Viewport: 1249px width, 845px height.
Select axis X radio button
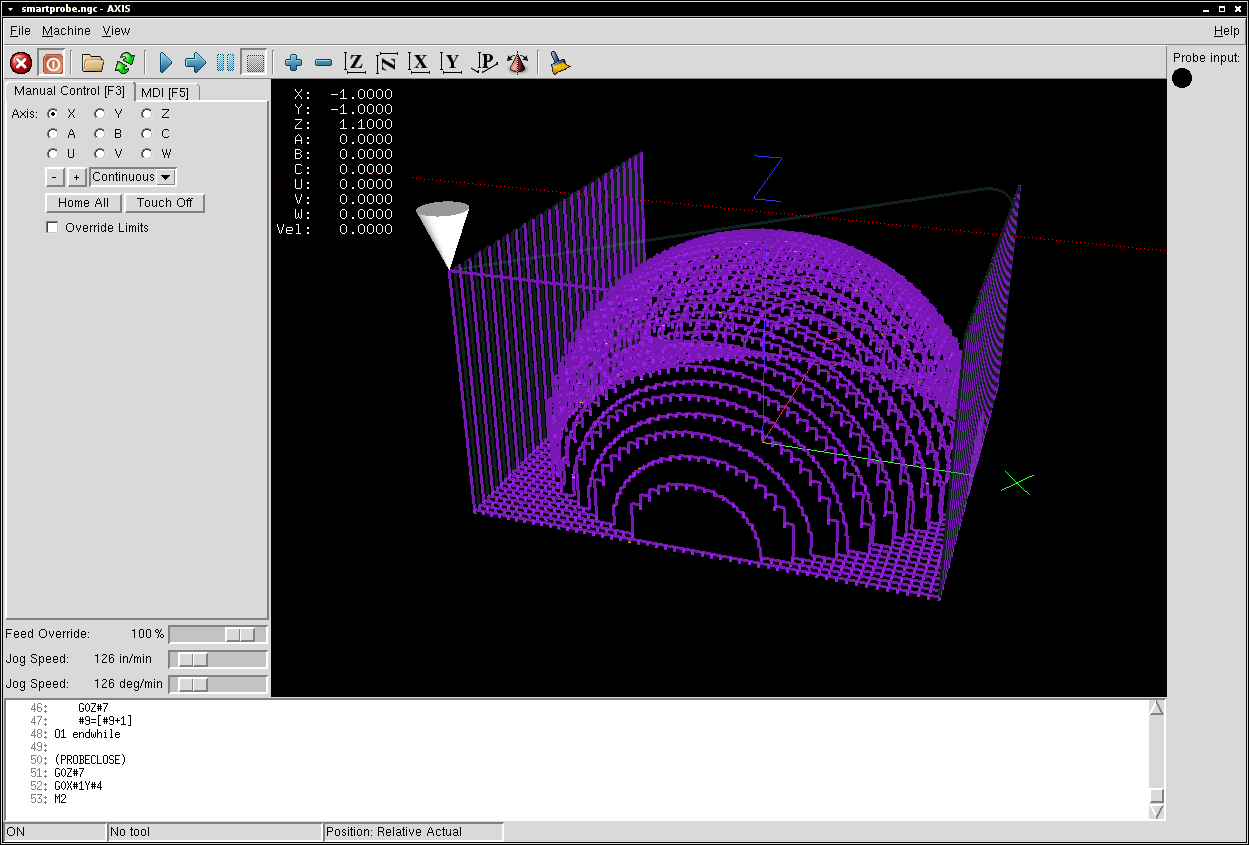[x=53, y=114]
